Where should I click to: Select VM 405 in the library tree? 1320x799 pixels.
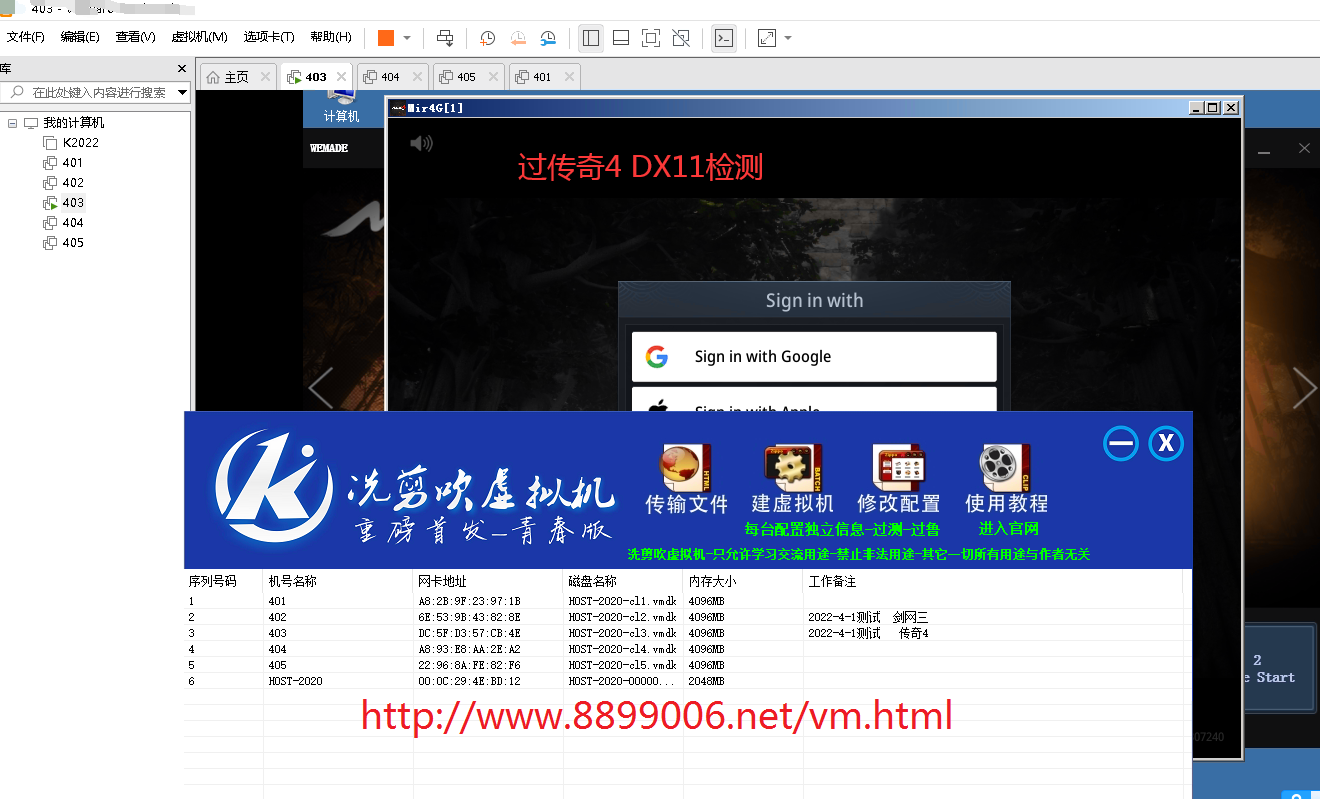(64, 243)
